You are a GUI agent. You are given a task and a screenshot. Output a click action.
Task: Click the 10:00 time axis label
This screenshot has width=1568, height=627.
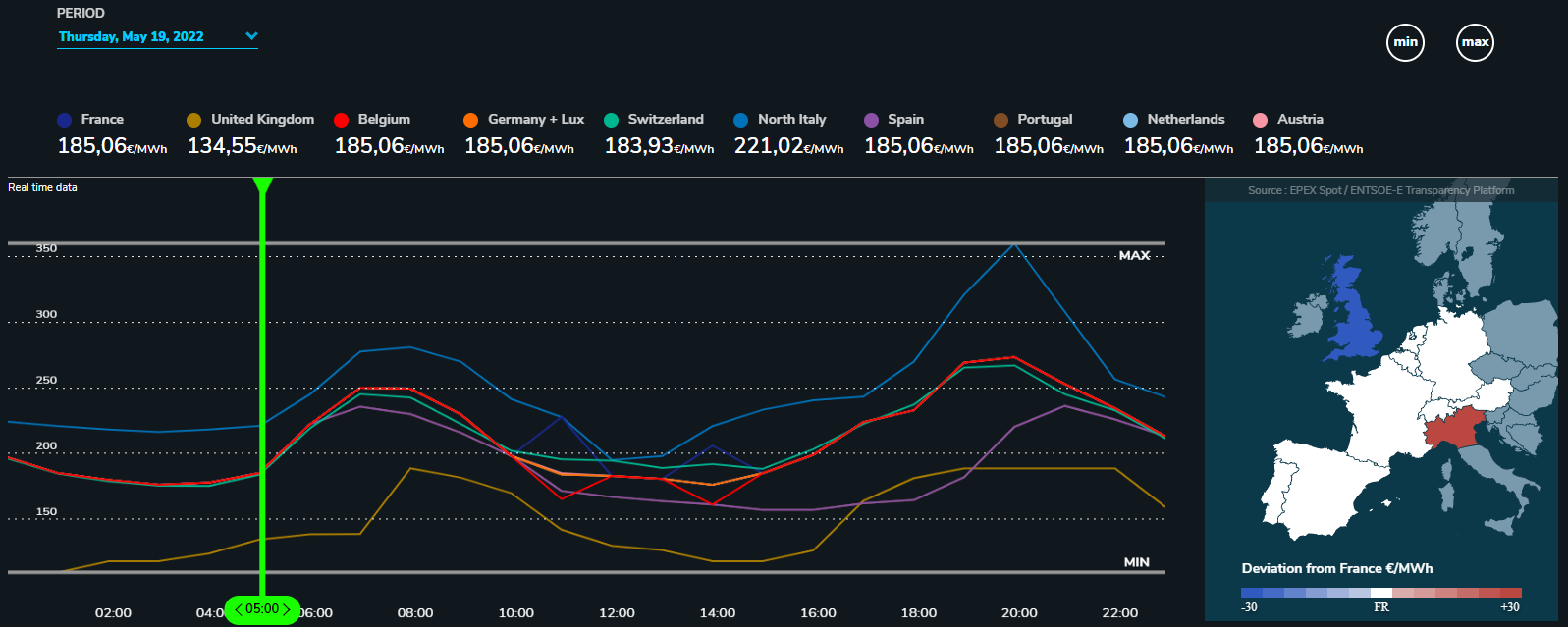pyautogui.click(x=516, y=613)
